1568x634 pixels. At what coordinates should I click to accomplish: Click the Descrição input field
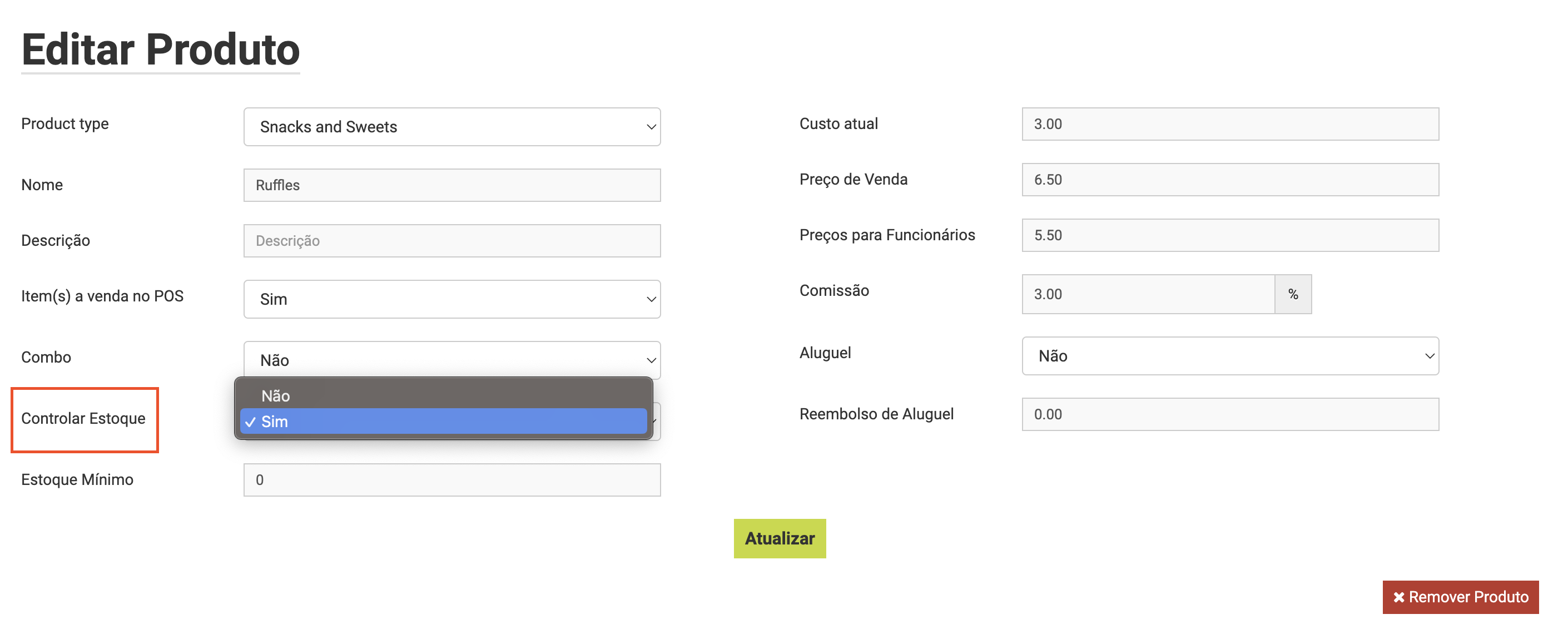[451, 241]
